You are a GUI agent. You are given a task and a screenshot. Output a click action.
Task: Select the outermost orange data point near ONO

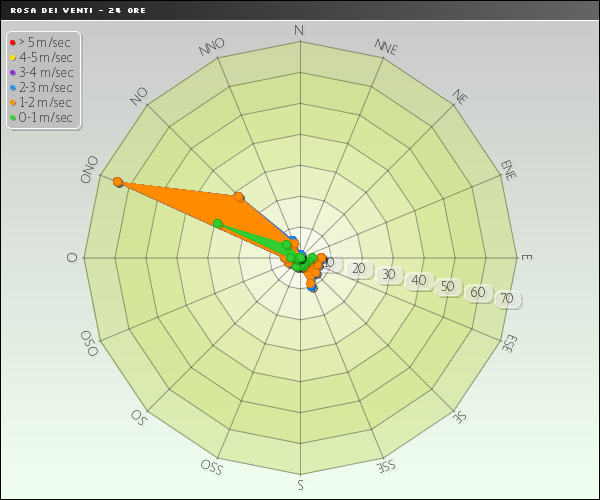click(x=118, y=182)
